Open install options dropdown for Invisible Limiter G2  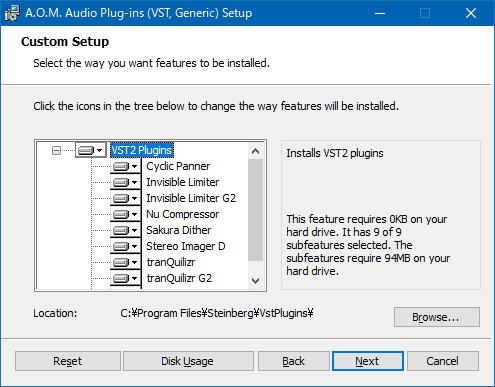tap(126, 198)
